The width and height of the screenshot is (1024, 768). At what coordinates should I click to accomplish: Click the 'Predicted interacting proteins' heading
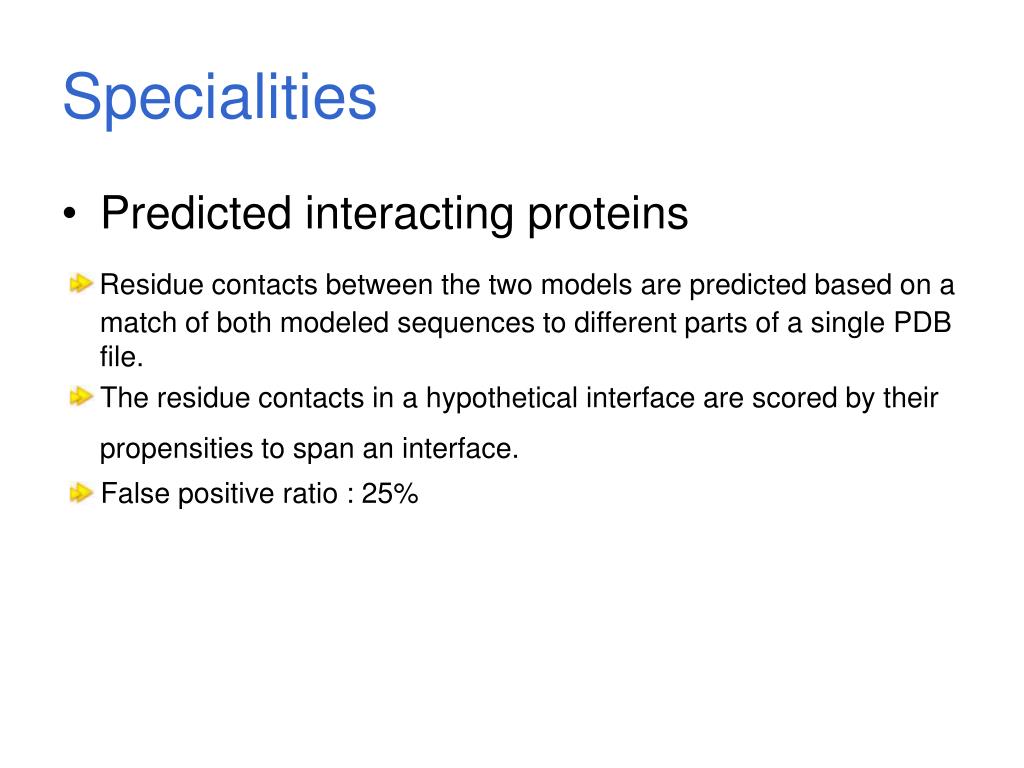tap(394, 214)
